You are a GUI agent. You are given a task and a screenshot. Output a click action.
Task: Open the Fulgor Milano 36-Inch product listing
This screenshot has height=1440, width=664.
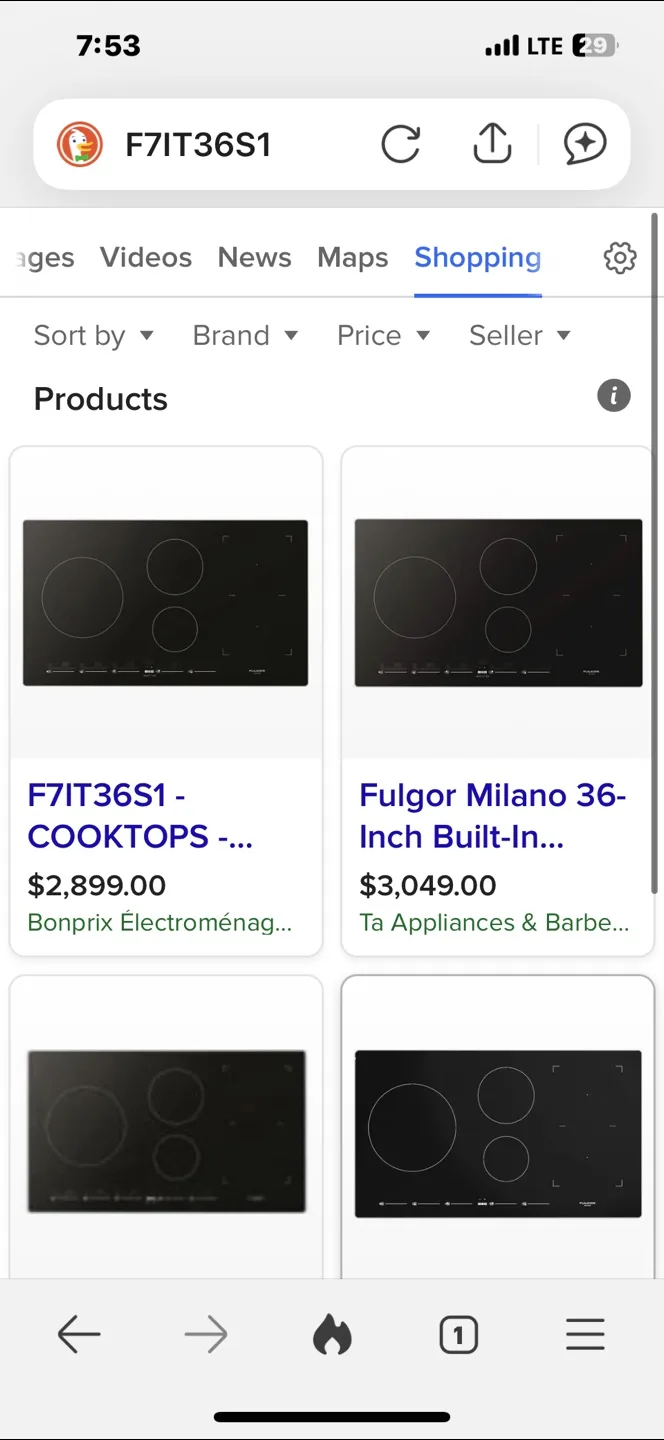coord(493,816)
